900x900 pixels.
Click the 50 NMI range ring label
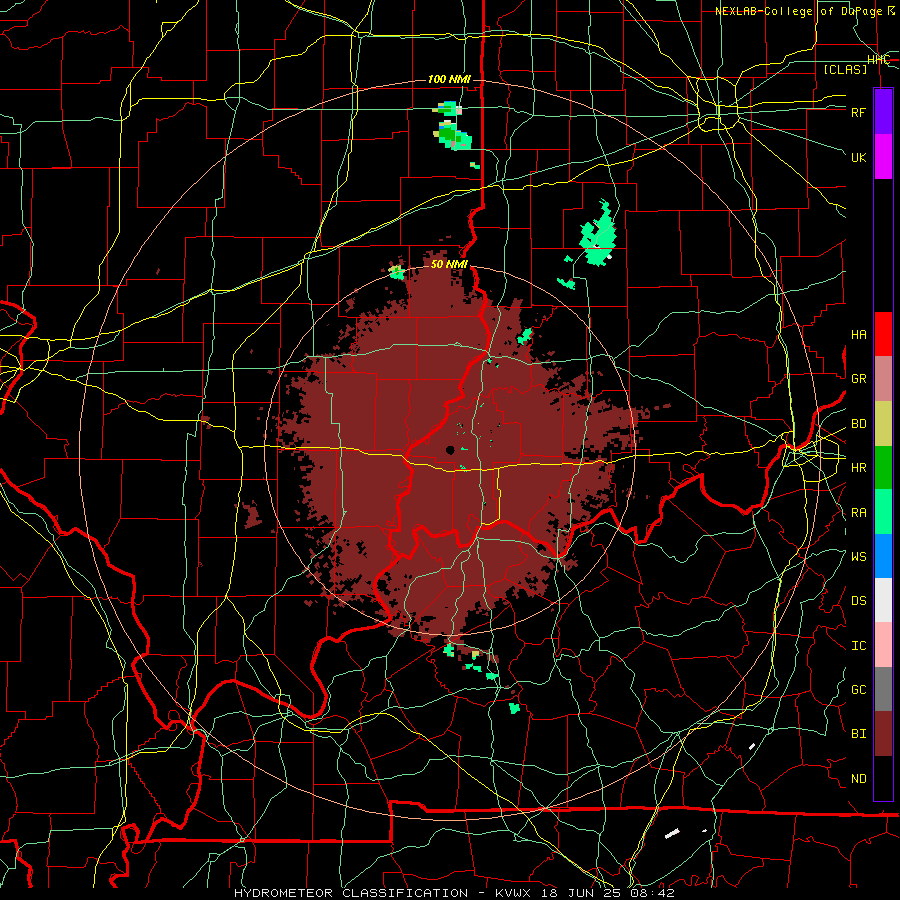click(449, 264)
